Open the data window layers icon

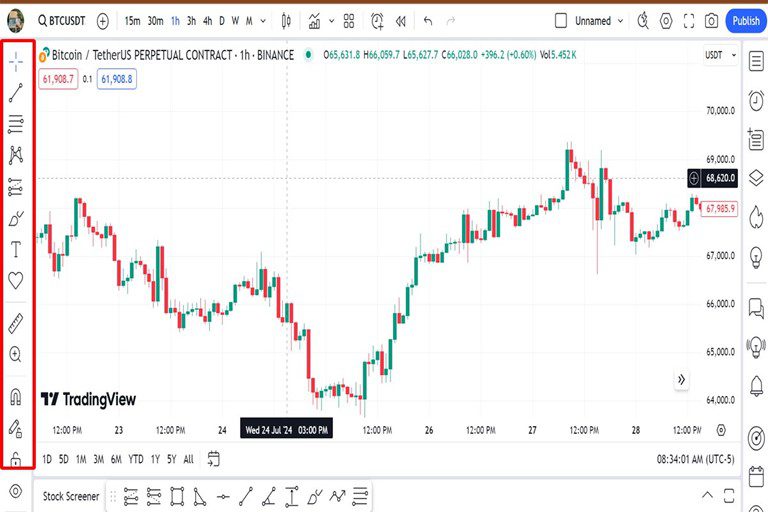click(x=756, y=178)
